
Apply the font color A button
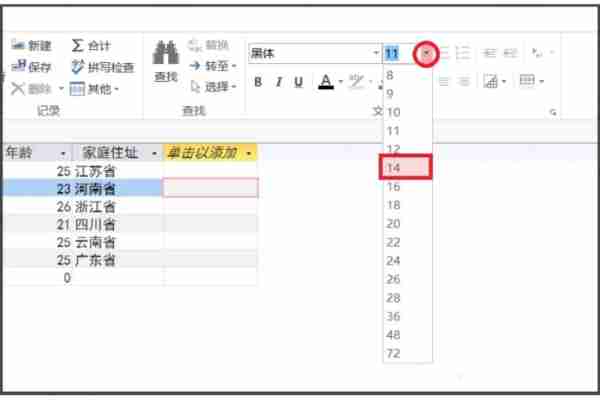pyautogui.click(x=326, y=82)
